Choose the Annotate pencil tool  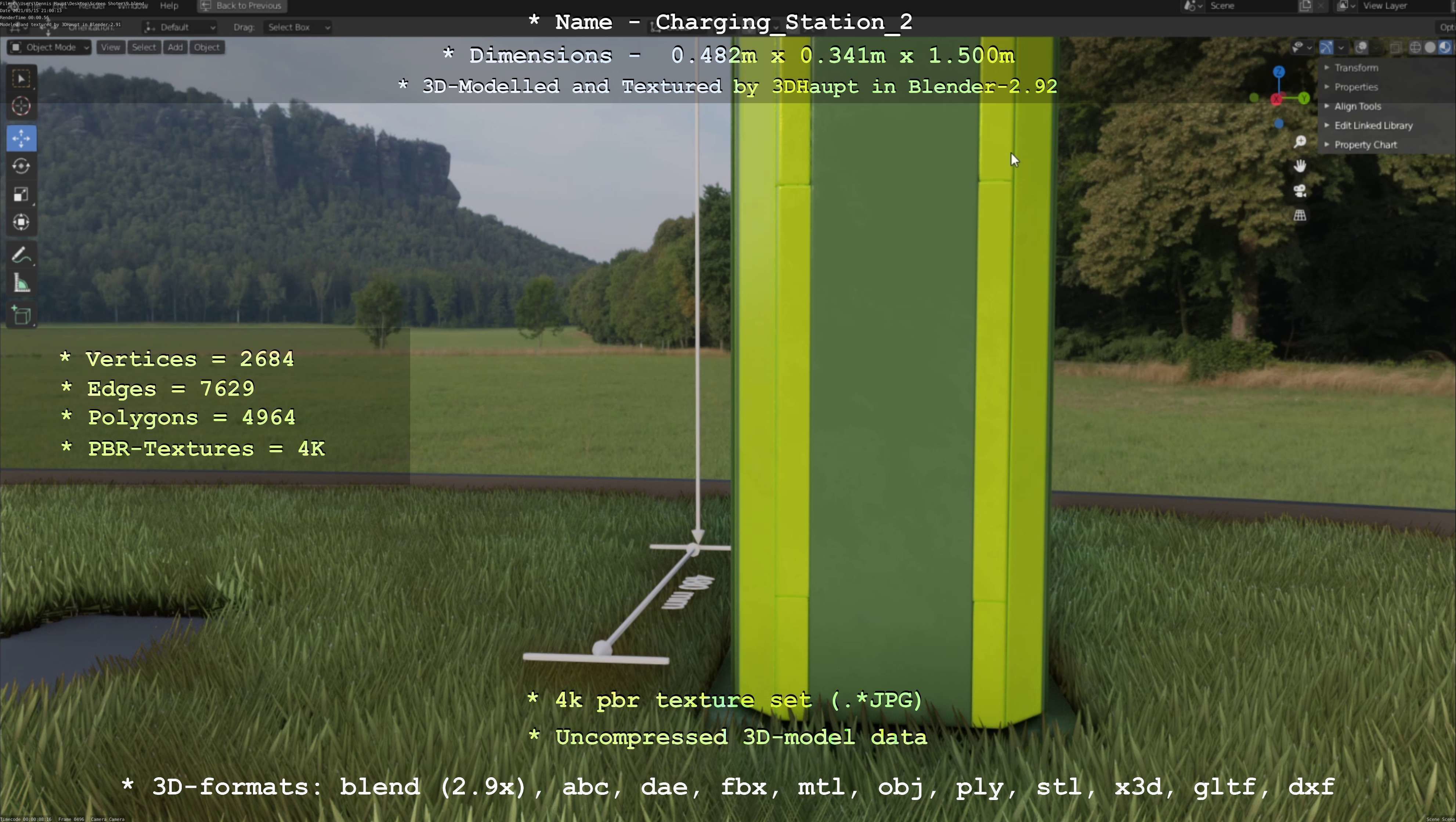tap(21, 256)
